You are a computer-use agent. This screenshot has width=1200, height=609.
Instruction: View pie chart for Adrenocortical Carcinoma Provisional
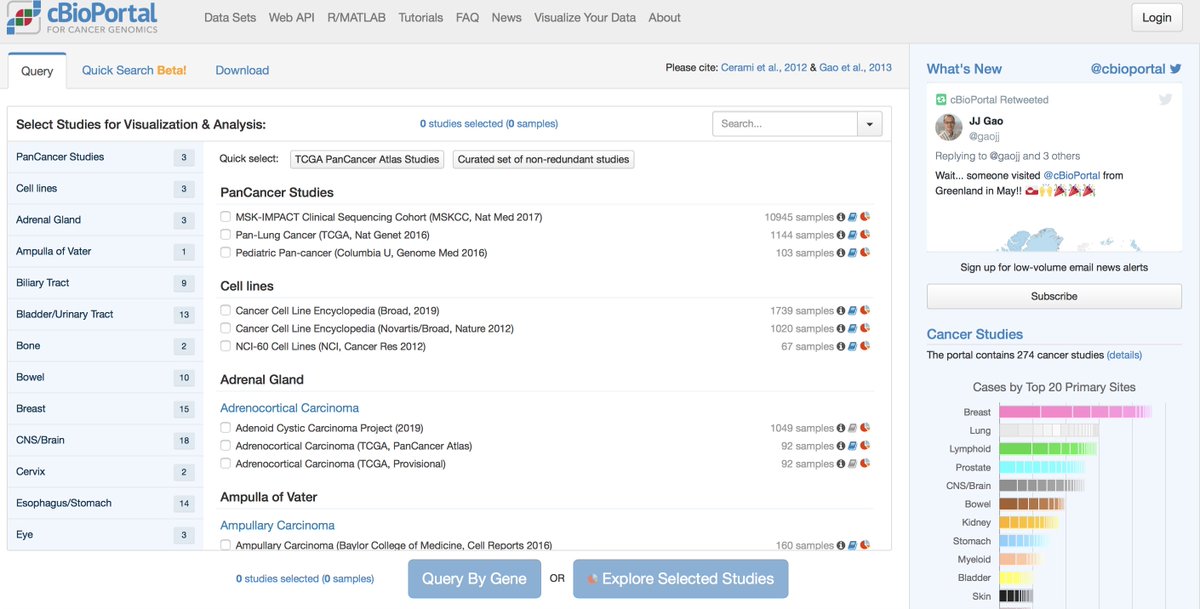click(x=865, y=464)
